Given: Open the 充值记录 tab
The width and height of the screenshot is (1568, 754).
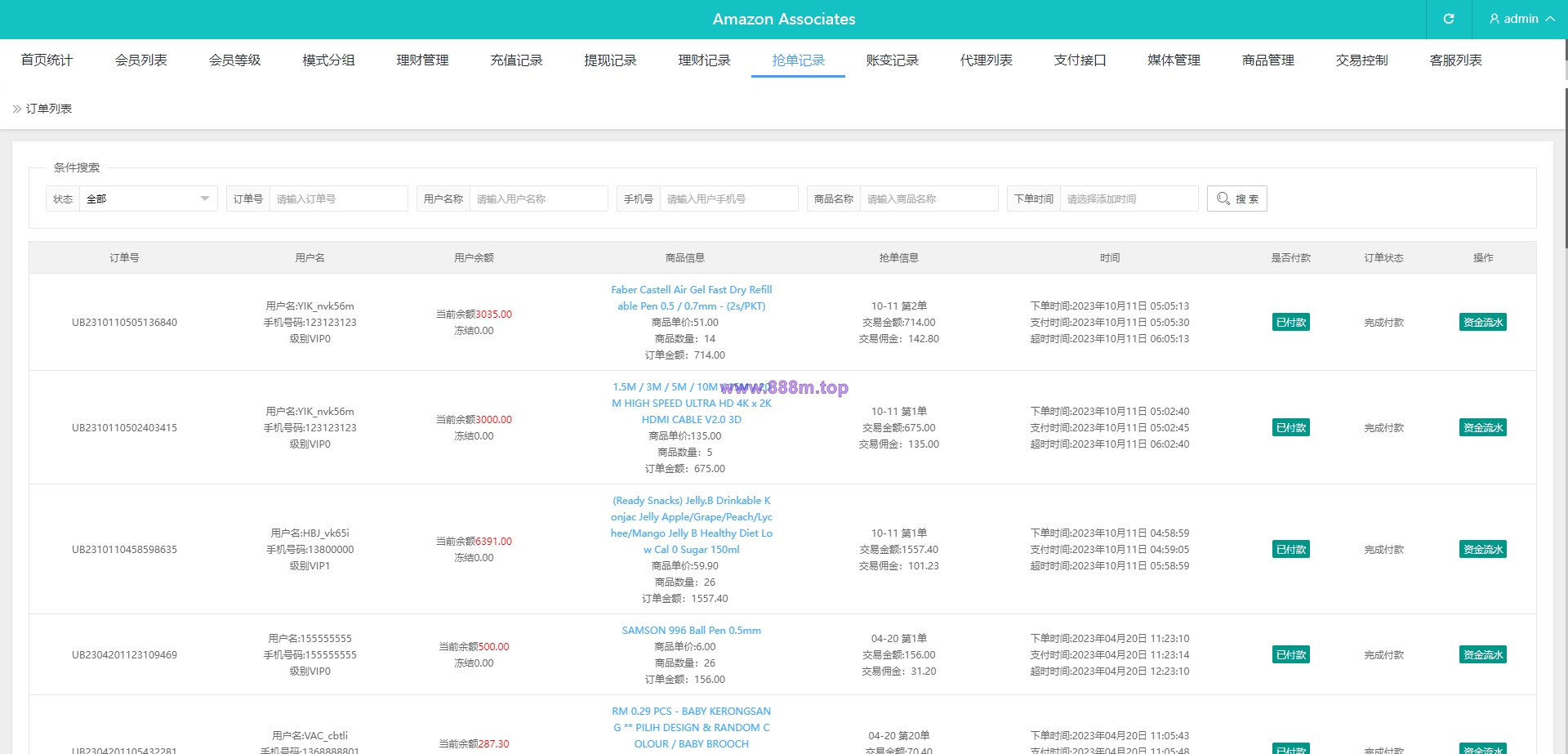Looking at the screenshot, I should [516, 60].
